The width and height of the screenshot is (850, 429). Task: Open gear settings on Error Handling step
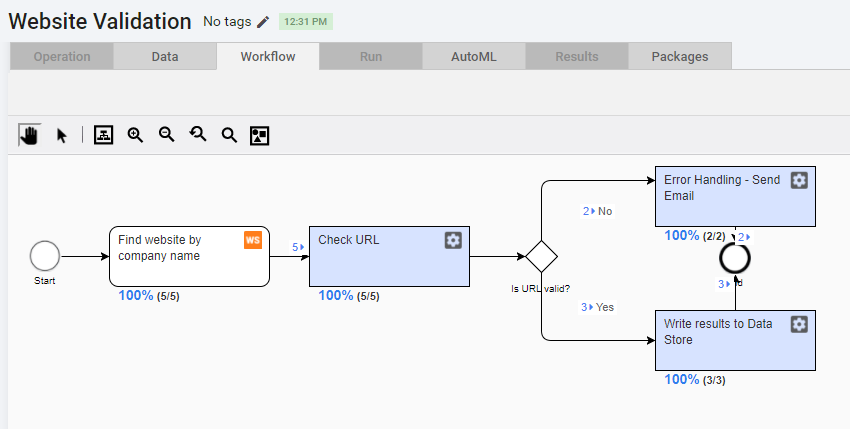tap(799, 180)
